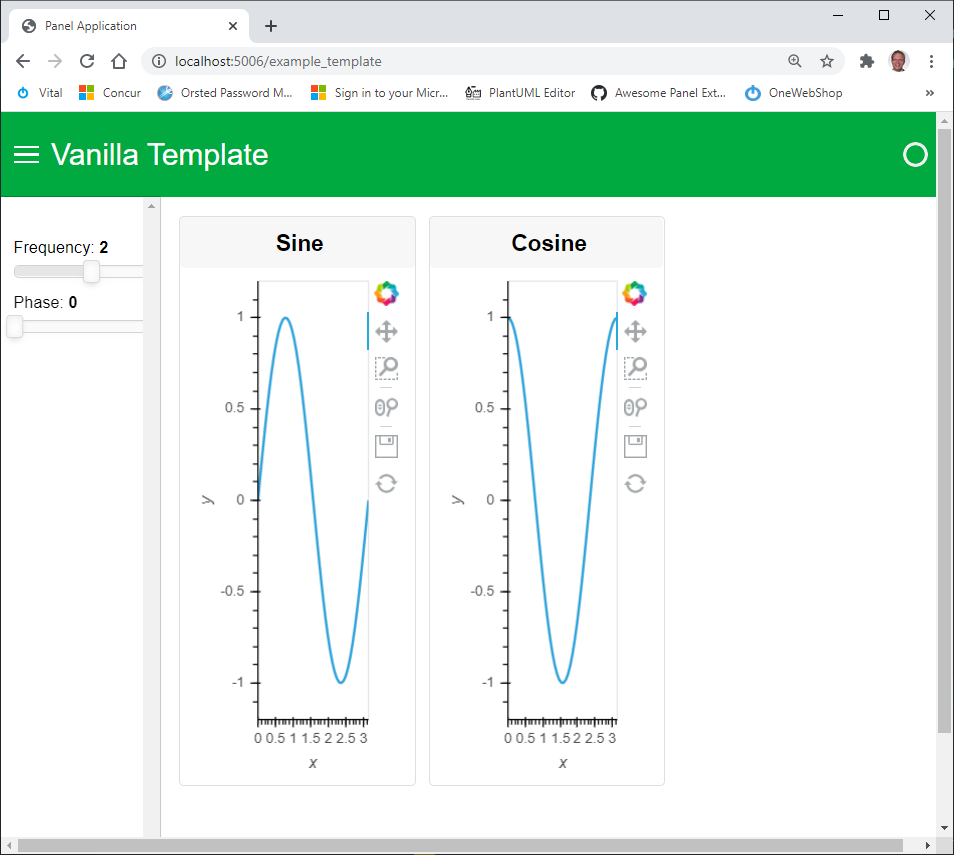Toggle Box Zoom on the Cosine plot
The width and height of the screenshot is (954, 855).
(635, 368)
